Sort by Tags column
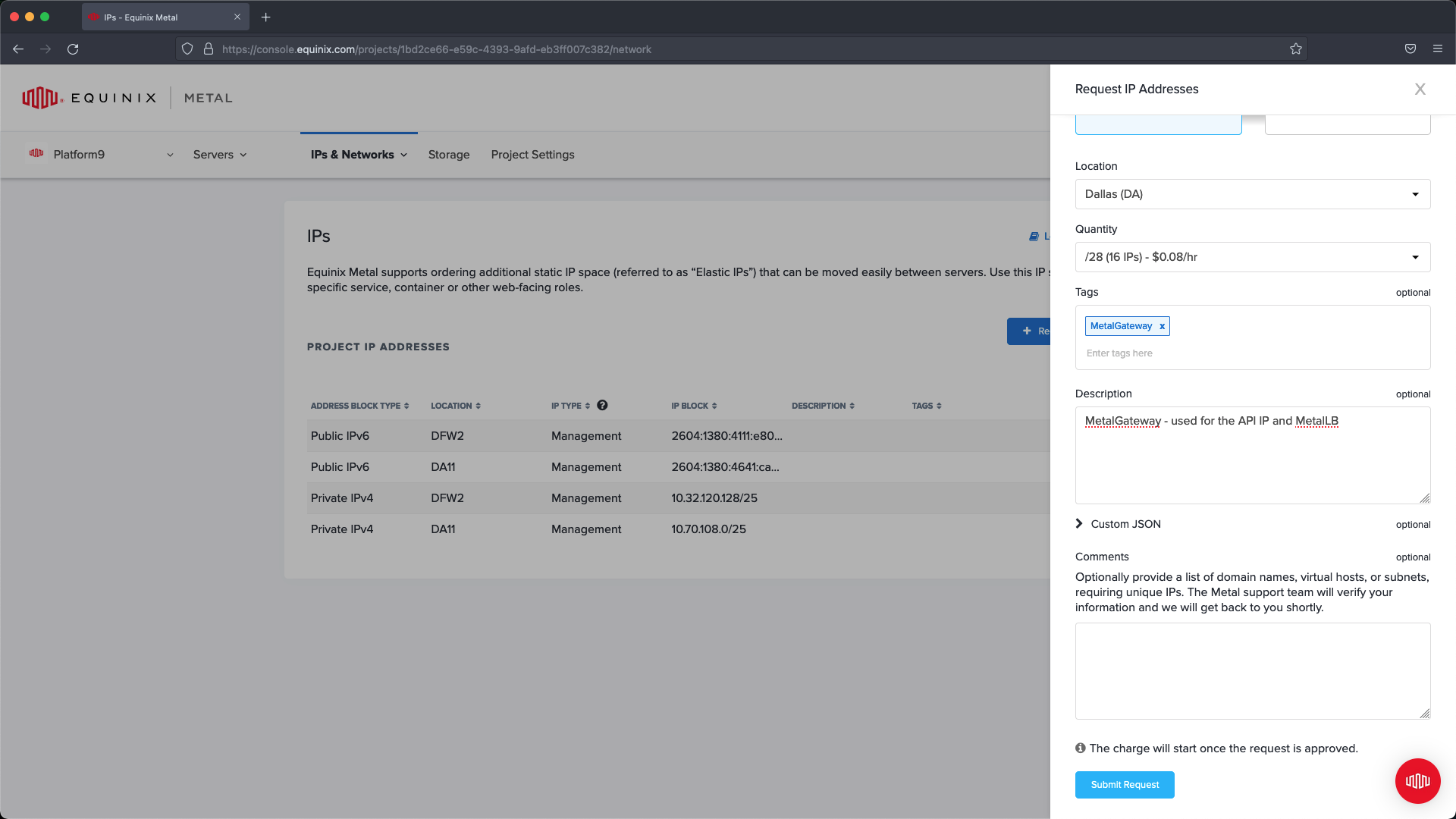This screenshot has height=819, width=1456. pos(927,406)
